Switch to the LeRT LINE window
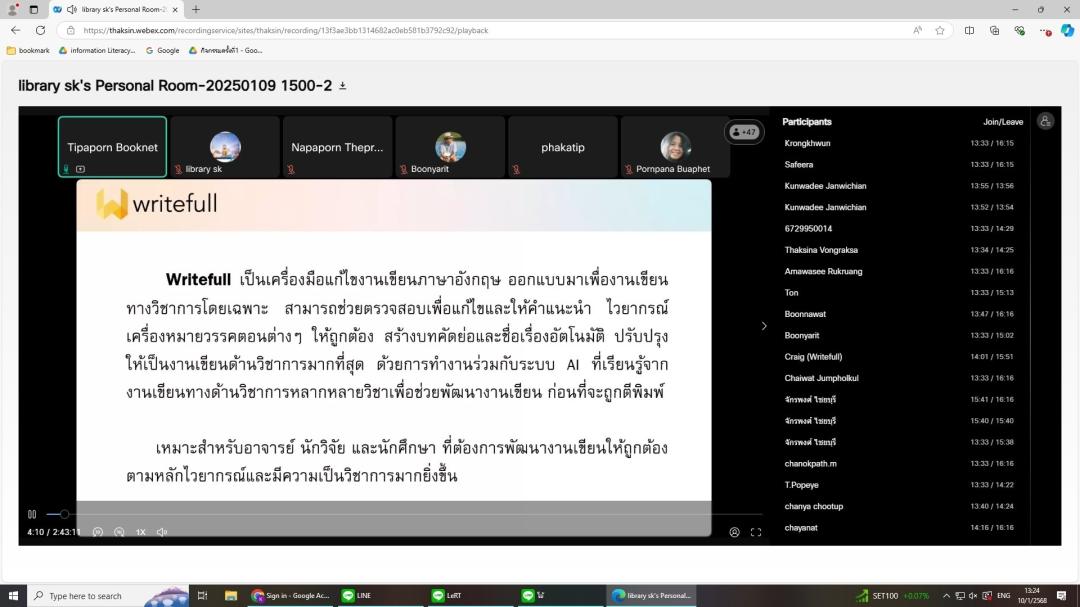The height and width of the screenshot is (607, 1080). tap(470, 595)
